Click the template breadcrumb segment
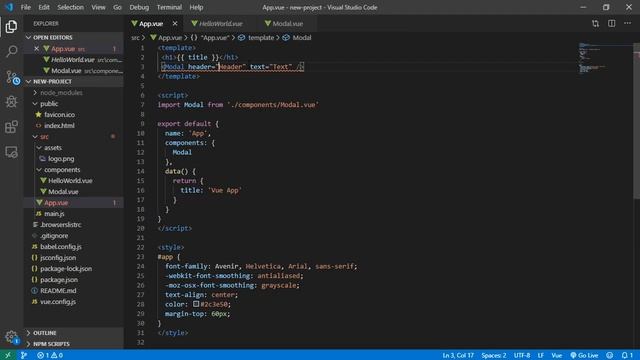 point(256,38)
